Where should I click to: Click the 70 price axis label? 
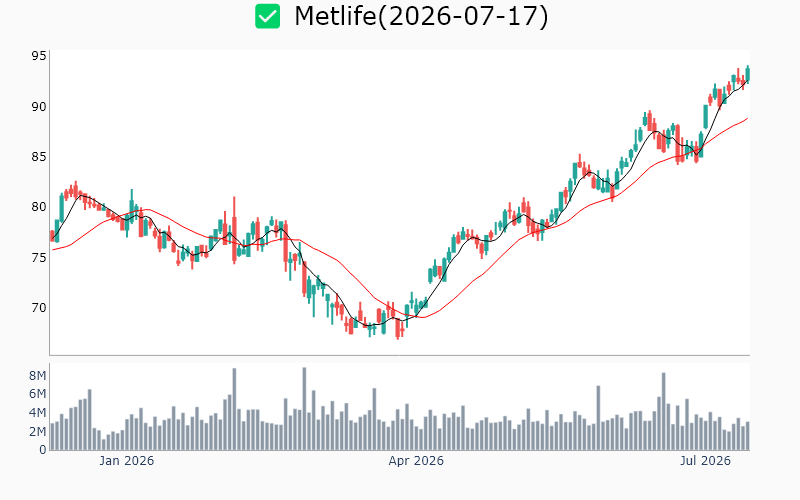pyautogui.click(x=39, y=307)
